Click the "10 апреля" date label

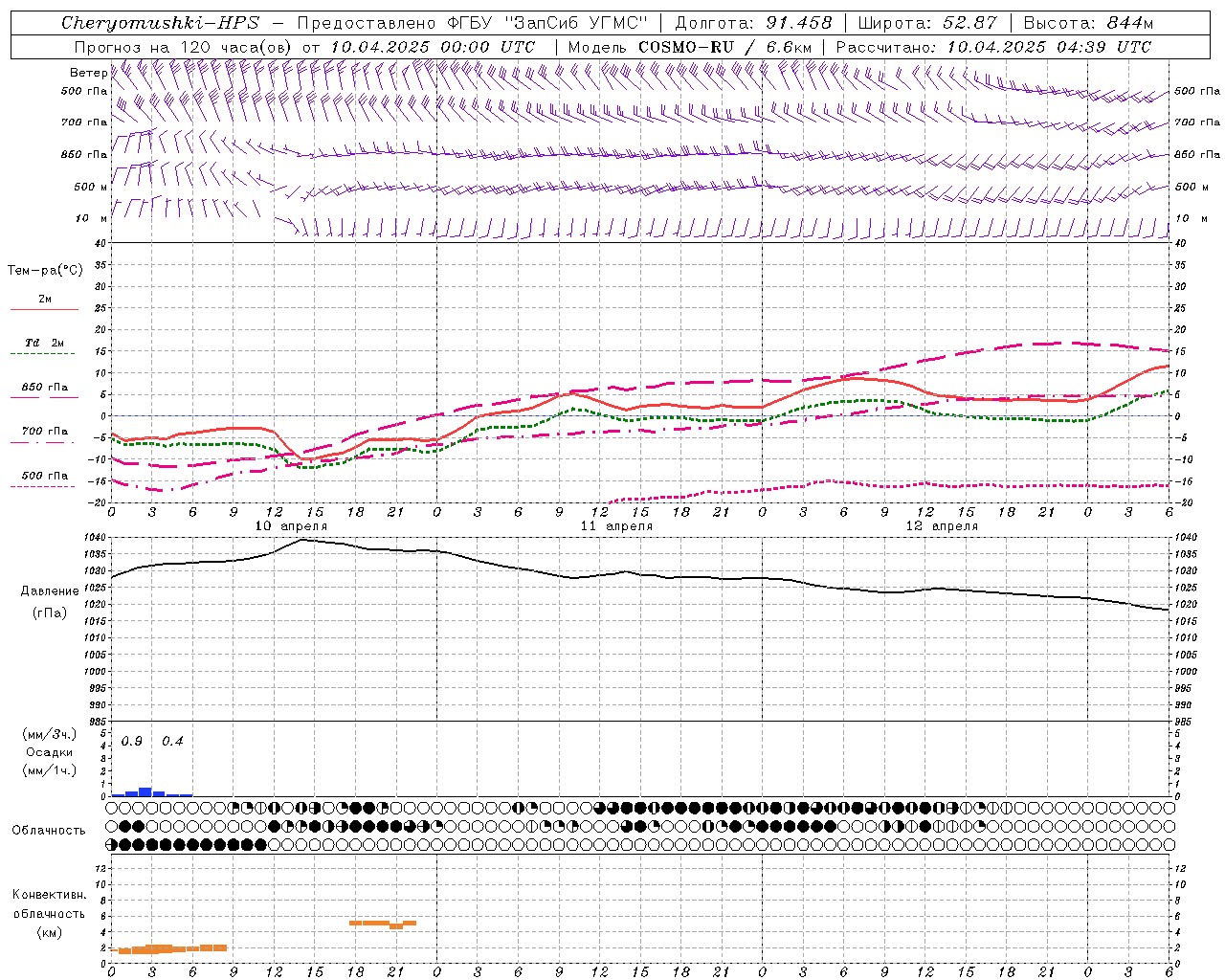tap(291, 526)
